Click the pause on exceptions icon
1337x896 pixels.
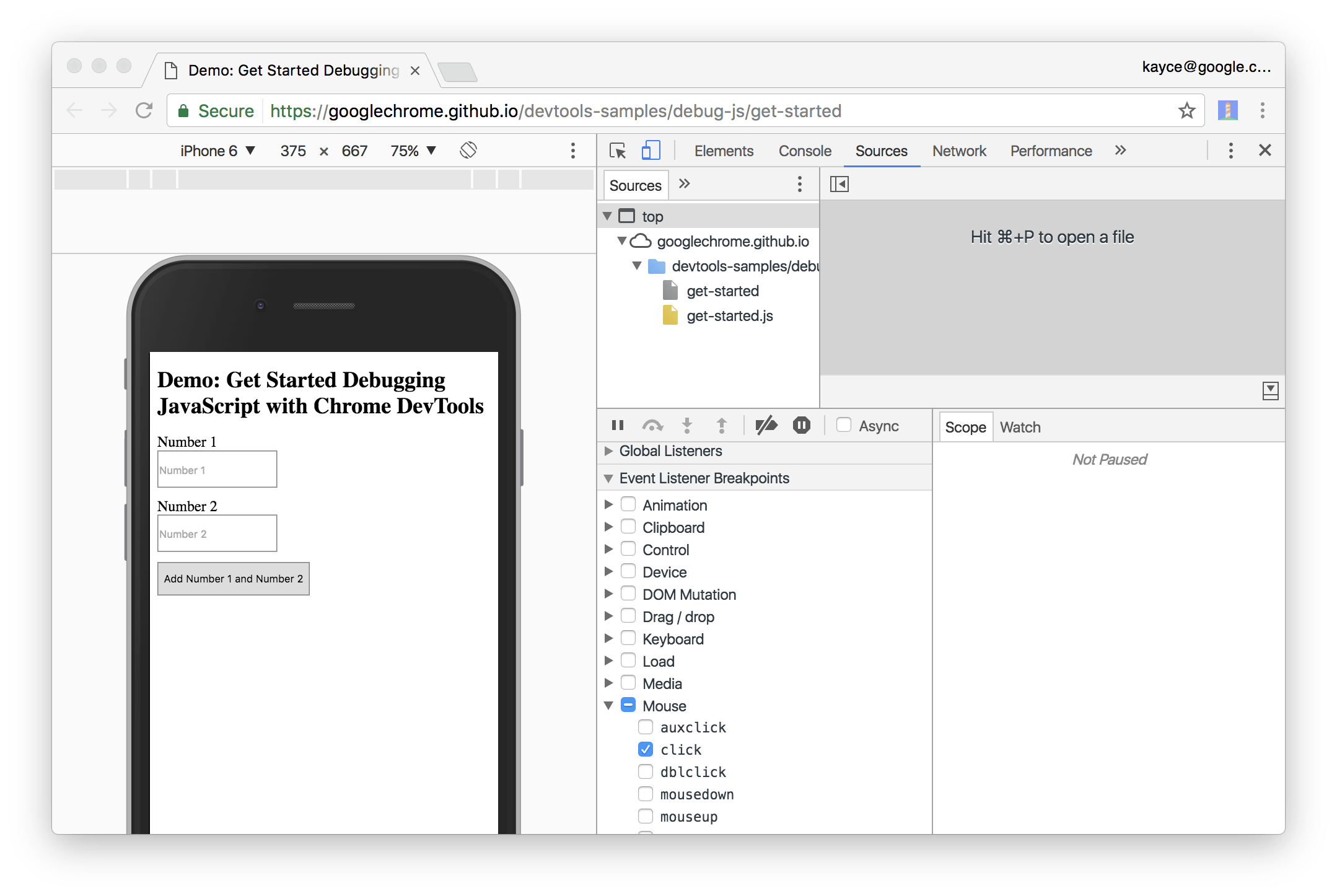801,425
